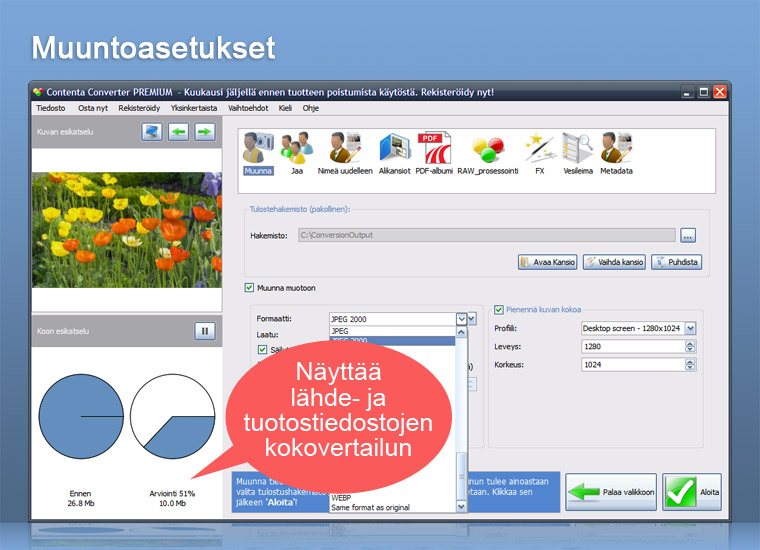Click the Korkeus stepper control

click(690, 365)
